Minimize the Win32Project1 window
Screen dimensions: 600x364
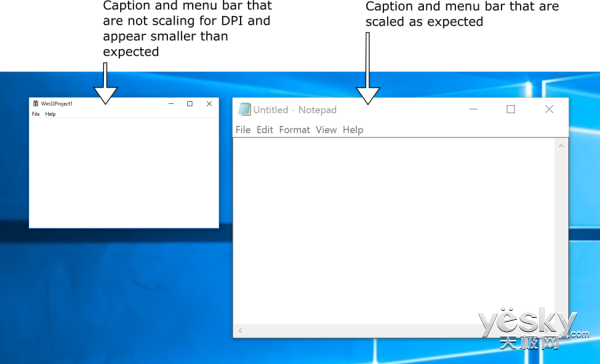pos(171,104)
